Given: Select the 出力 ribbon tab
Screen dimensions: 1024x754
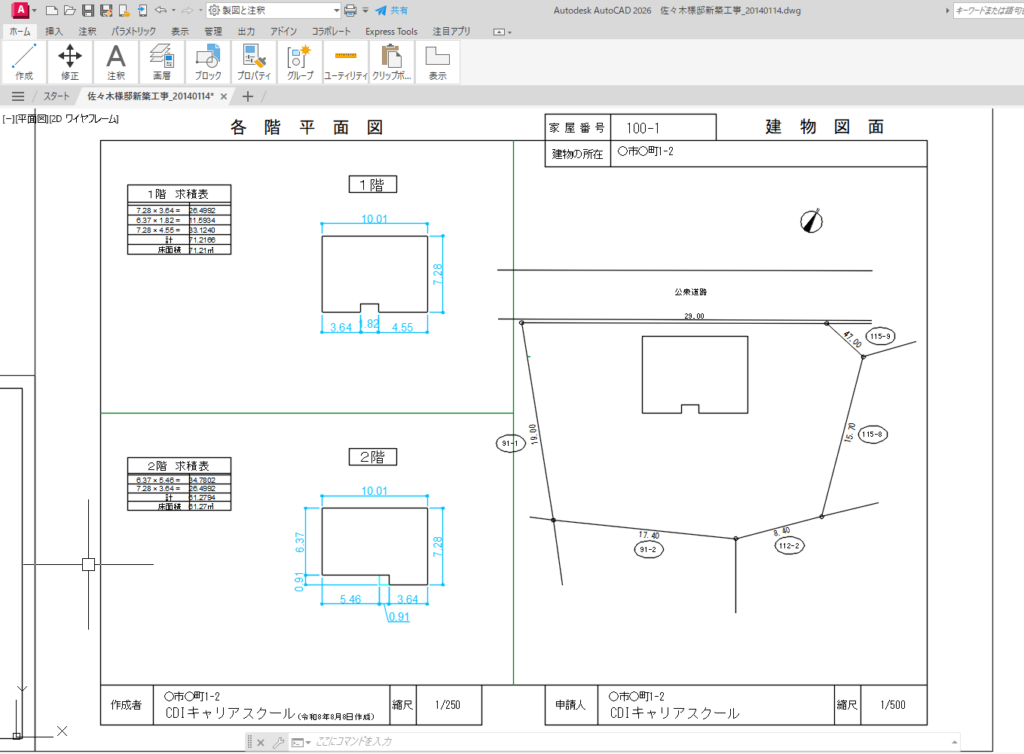Looking at the screenshot, I should pyautogui.click(x=246, y=31).
